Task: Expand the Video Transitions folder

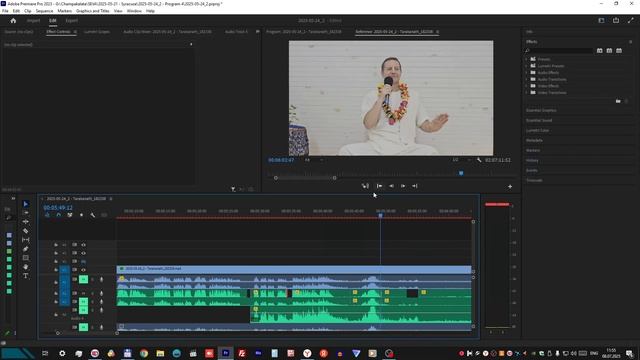Action: click(527, 93)
